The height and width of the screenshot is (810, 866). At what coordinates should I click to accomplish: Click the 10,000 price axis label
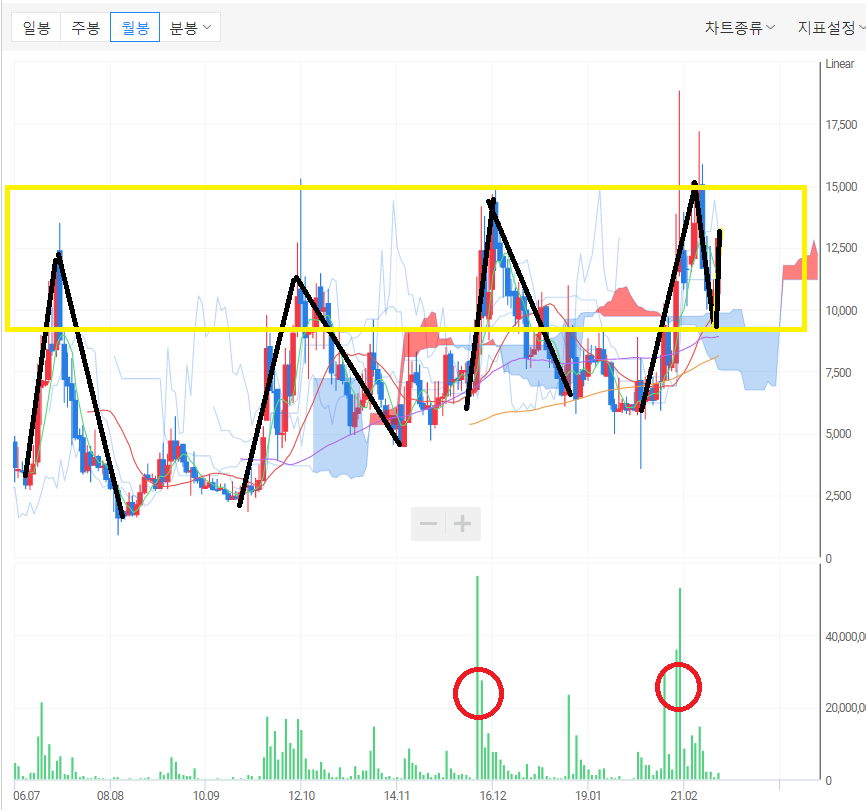pyautogui.click(x=841, y=310)
